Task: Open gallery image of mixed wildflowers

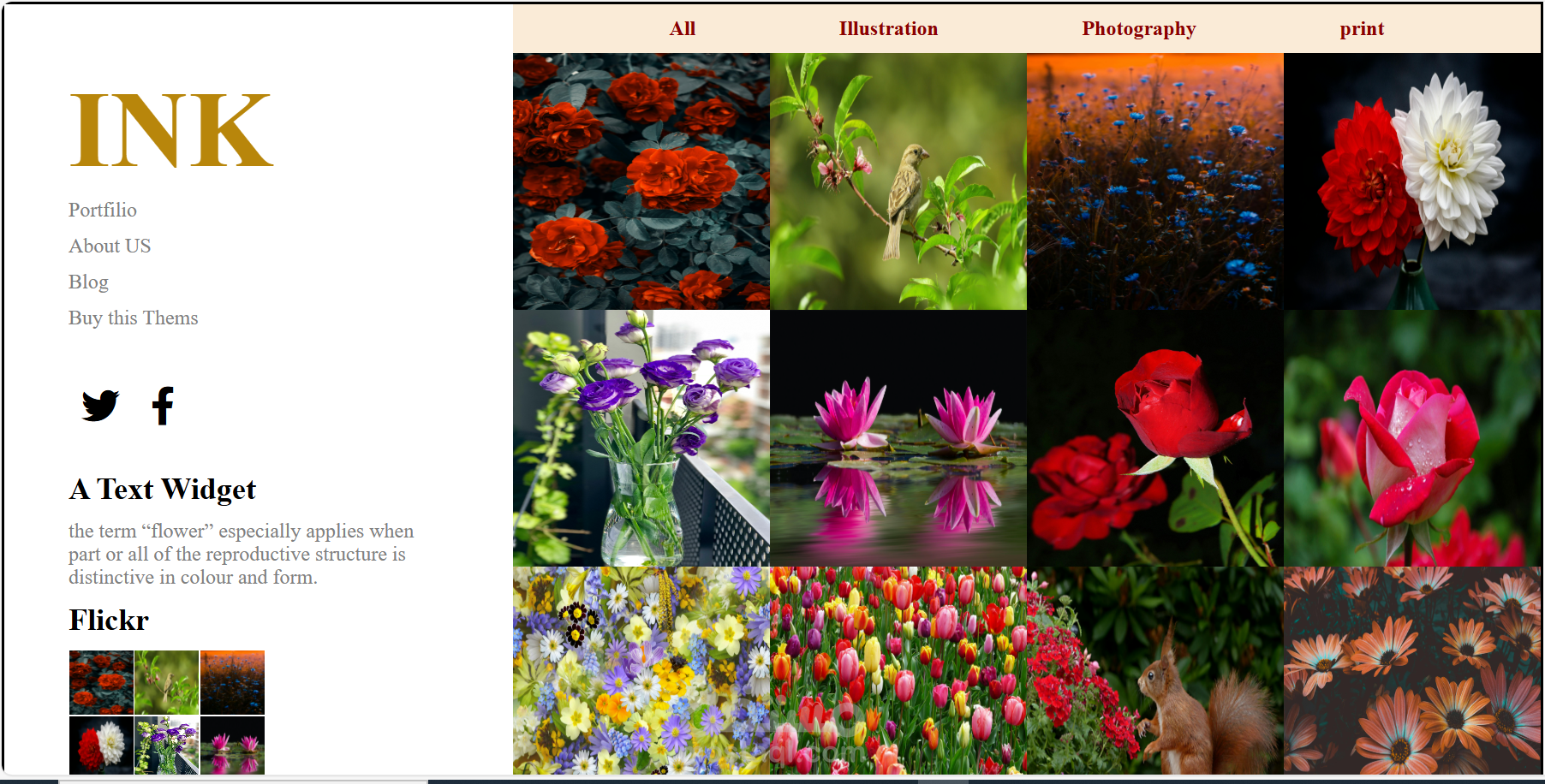Action: pos(641,670)
